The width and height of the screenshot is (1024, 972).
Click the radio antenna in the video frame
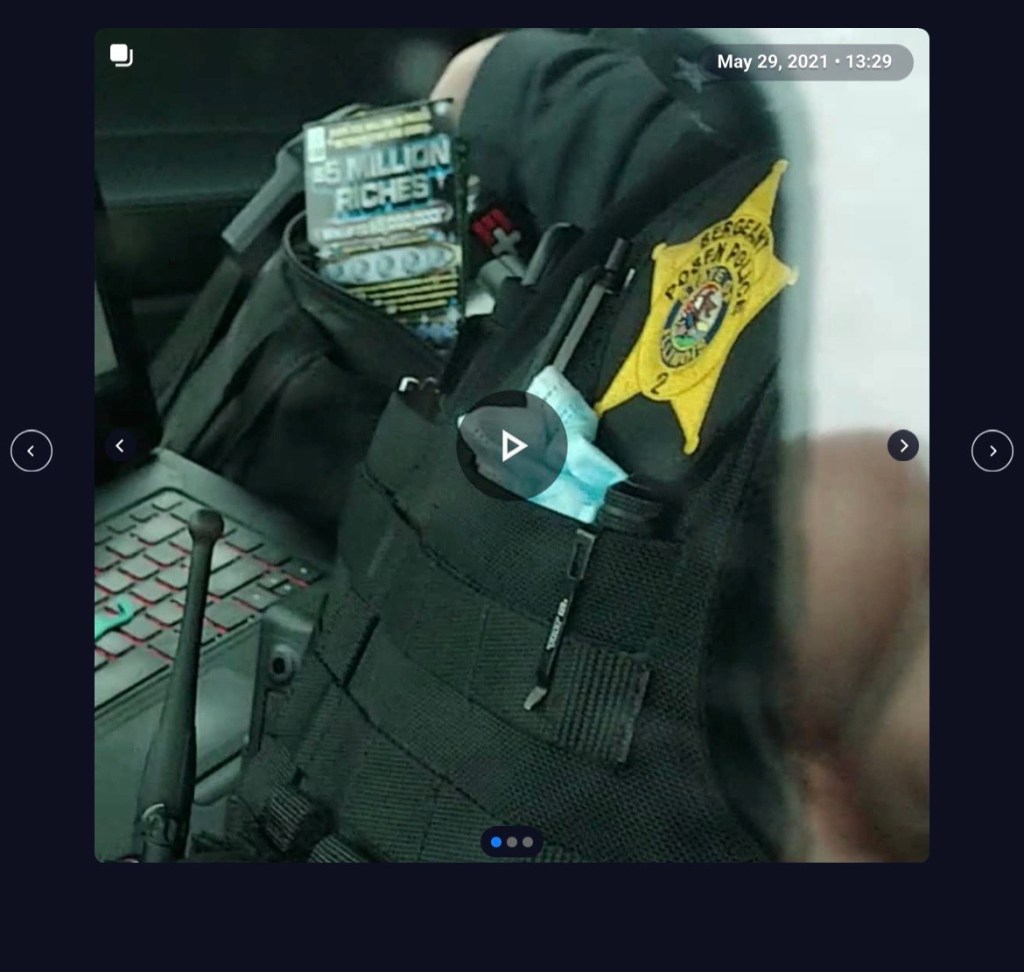click(x=182, y=680)
